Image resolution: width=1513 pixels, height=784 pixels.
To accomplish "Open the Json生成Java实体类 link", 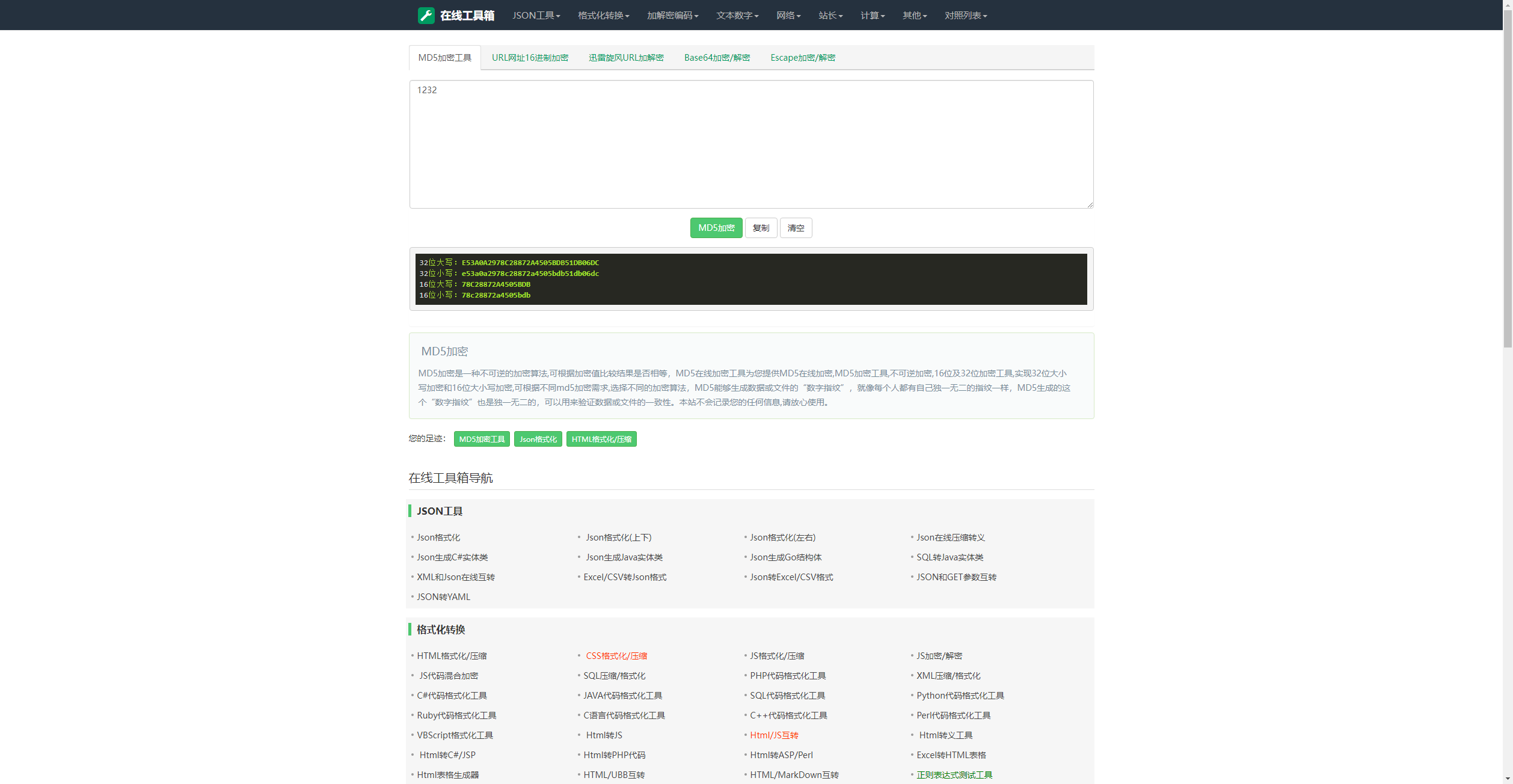I will click(624, 557).
